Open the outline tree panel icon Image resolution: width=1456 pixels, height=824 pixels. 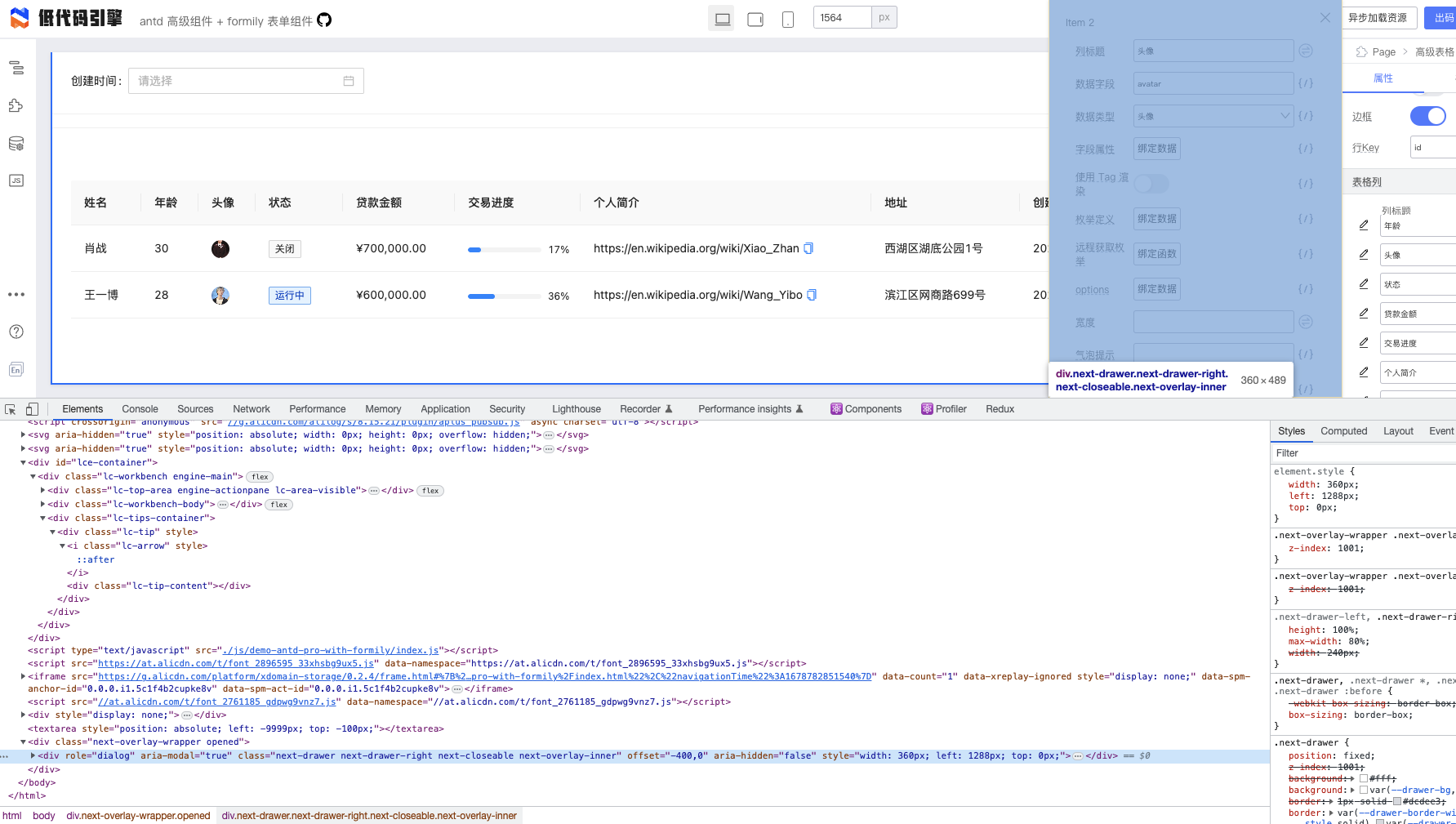click(16, 68)
